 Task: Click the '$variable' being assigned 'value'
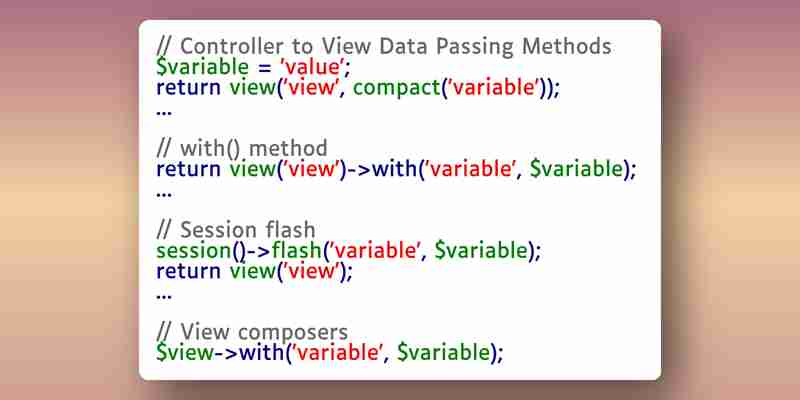pos(203,67)
